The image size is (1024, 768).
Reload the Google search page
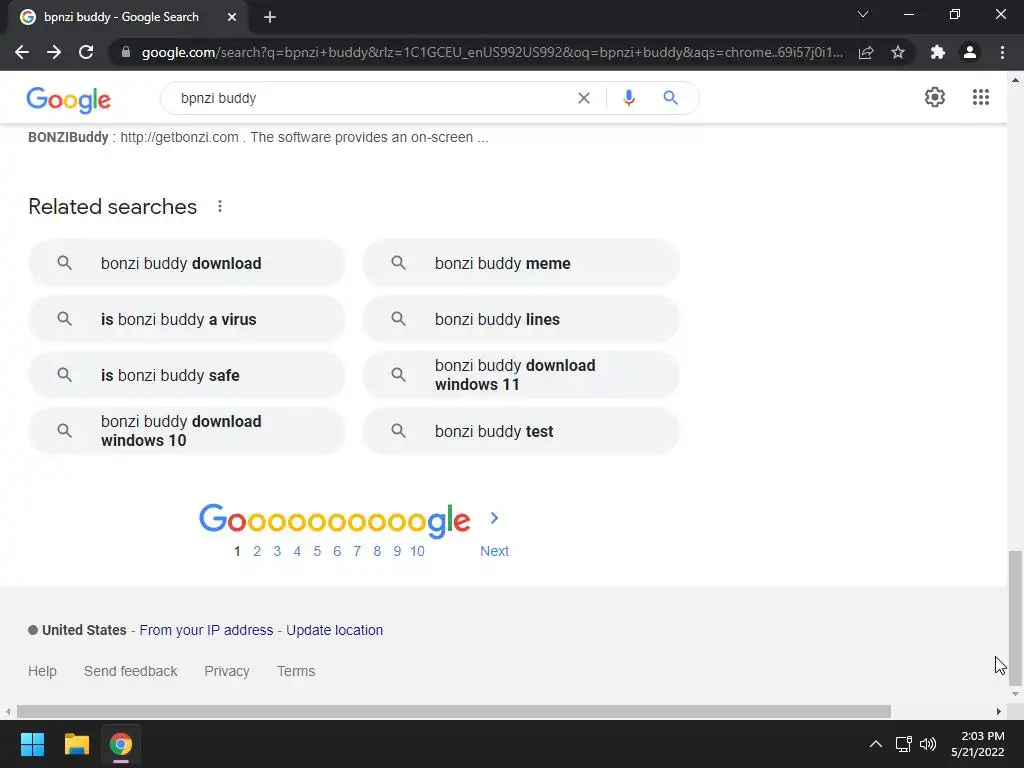(x=86, y=52)
